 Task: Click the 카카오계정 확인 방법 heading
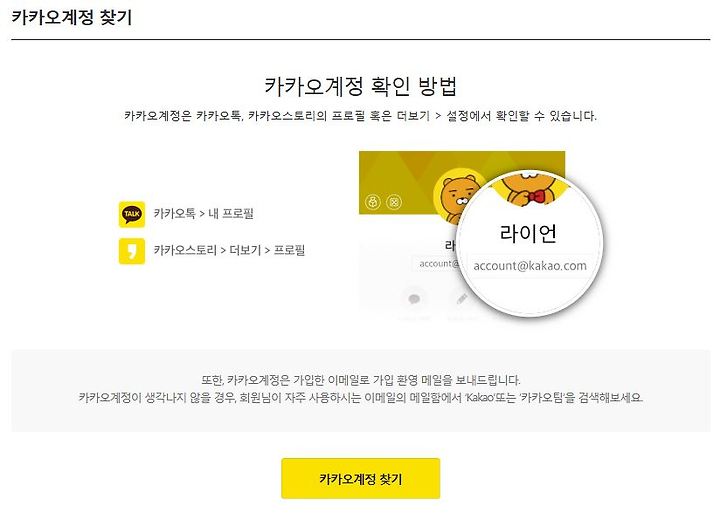[x=360, y=86]
